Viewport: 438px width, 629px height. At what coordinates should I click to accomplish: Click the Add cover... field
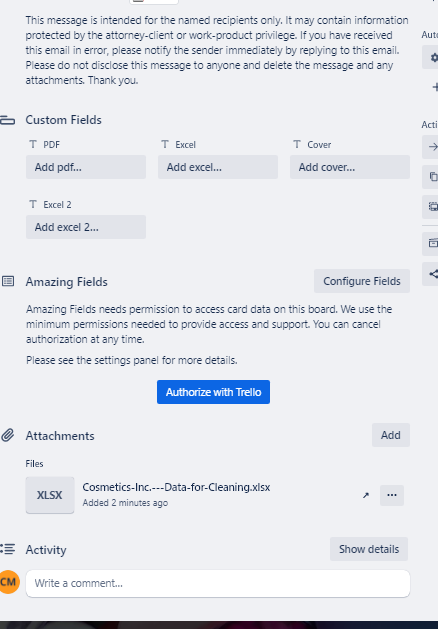[x=350, y=167]
